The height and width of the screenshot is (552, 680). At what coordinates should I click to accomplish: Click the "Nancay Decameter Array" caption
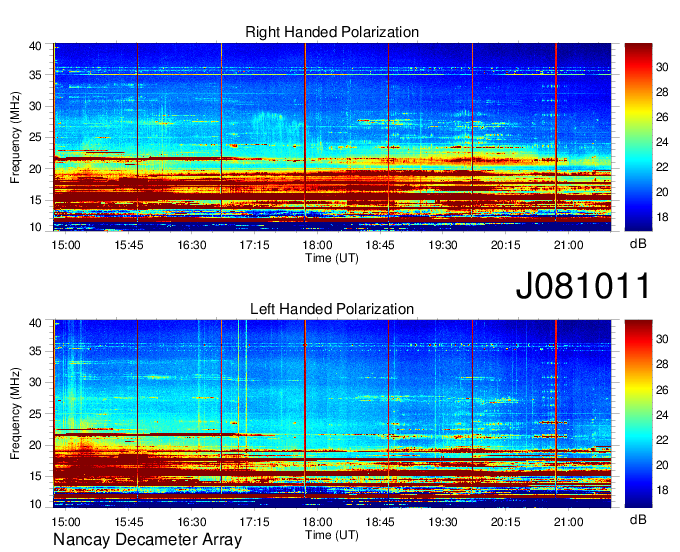pos(147,540)
